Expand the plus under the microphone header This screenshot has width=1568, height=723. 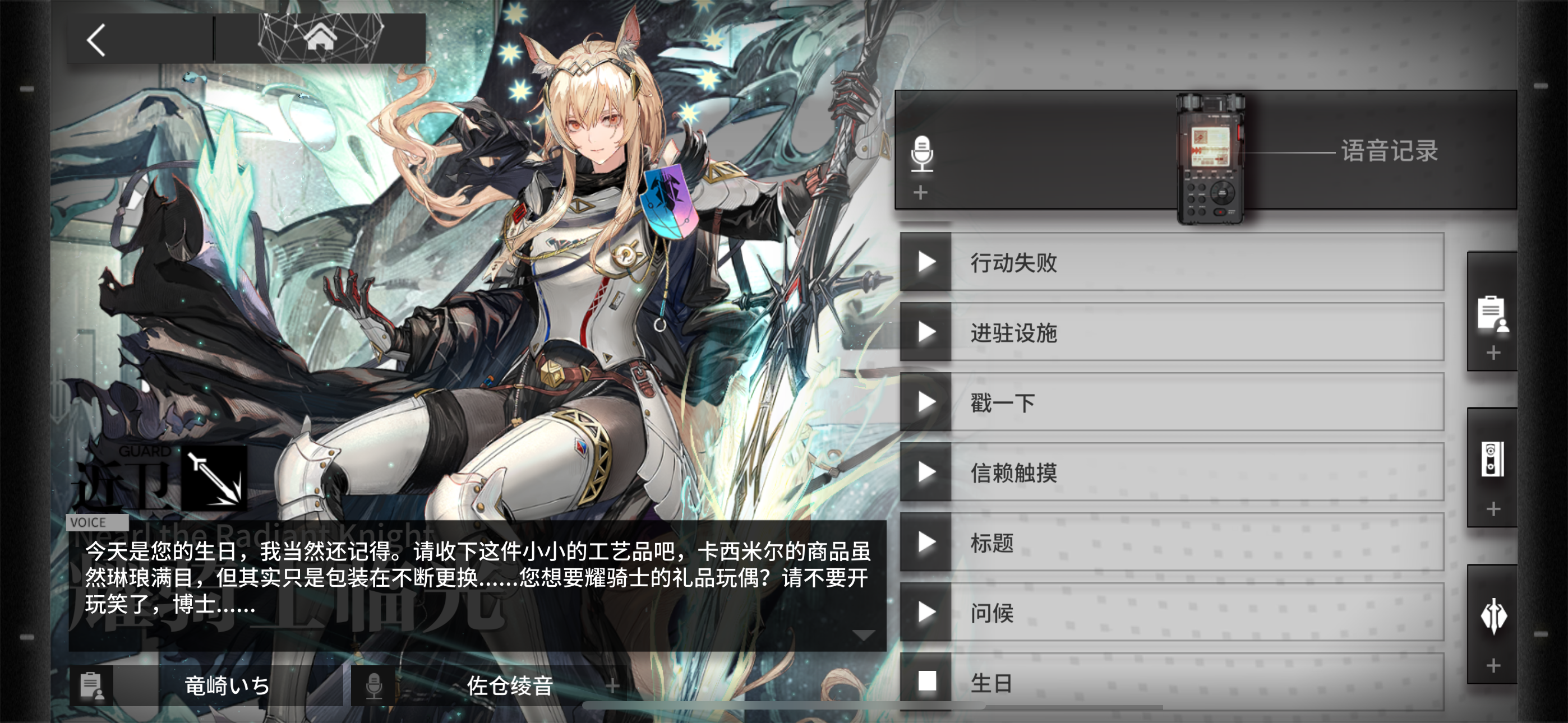(920, 192)
